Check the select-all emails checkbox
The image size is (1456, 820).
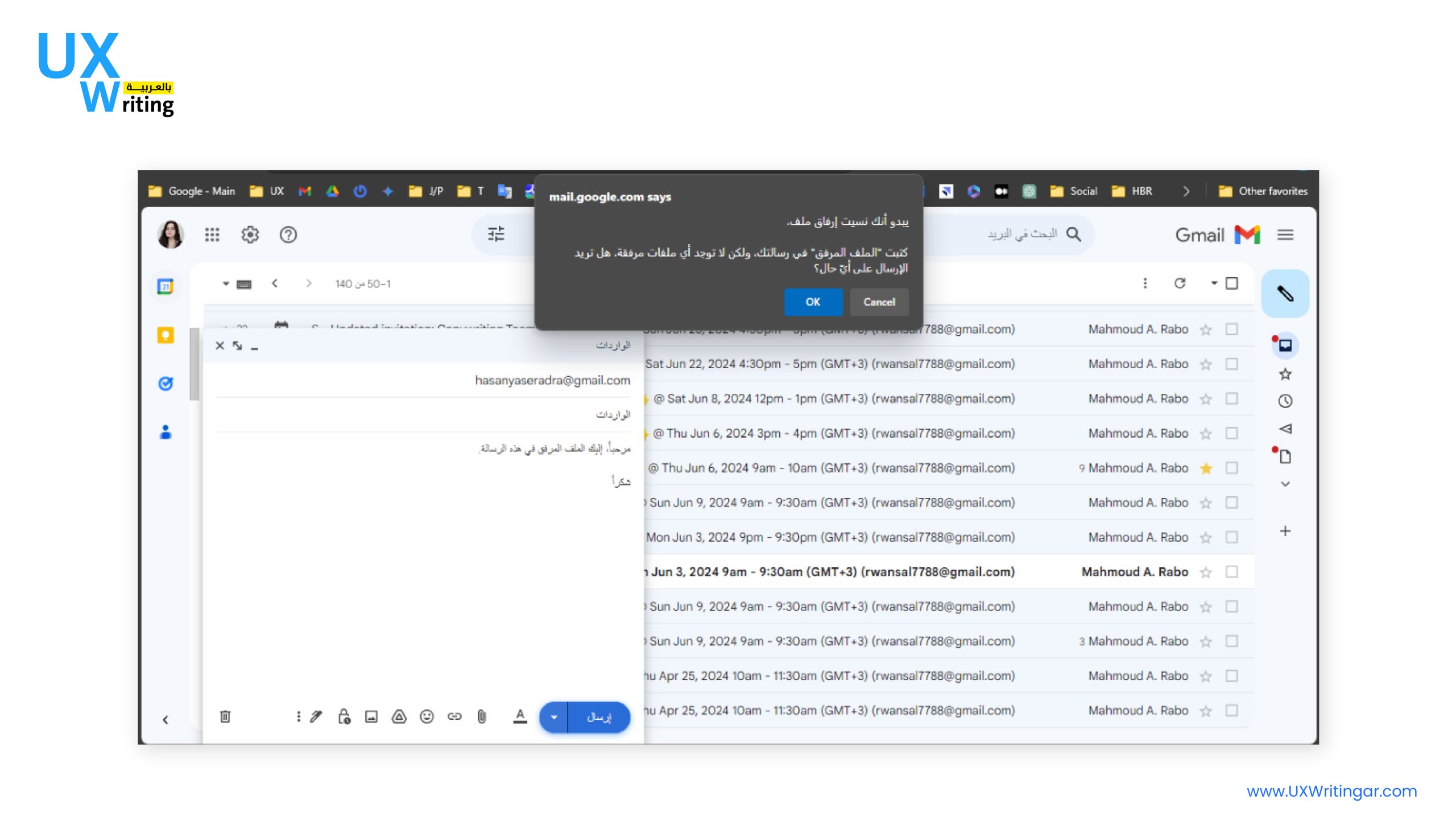1232,283
